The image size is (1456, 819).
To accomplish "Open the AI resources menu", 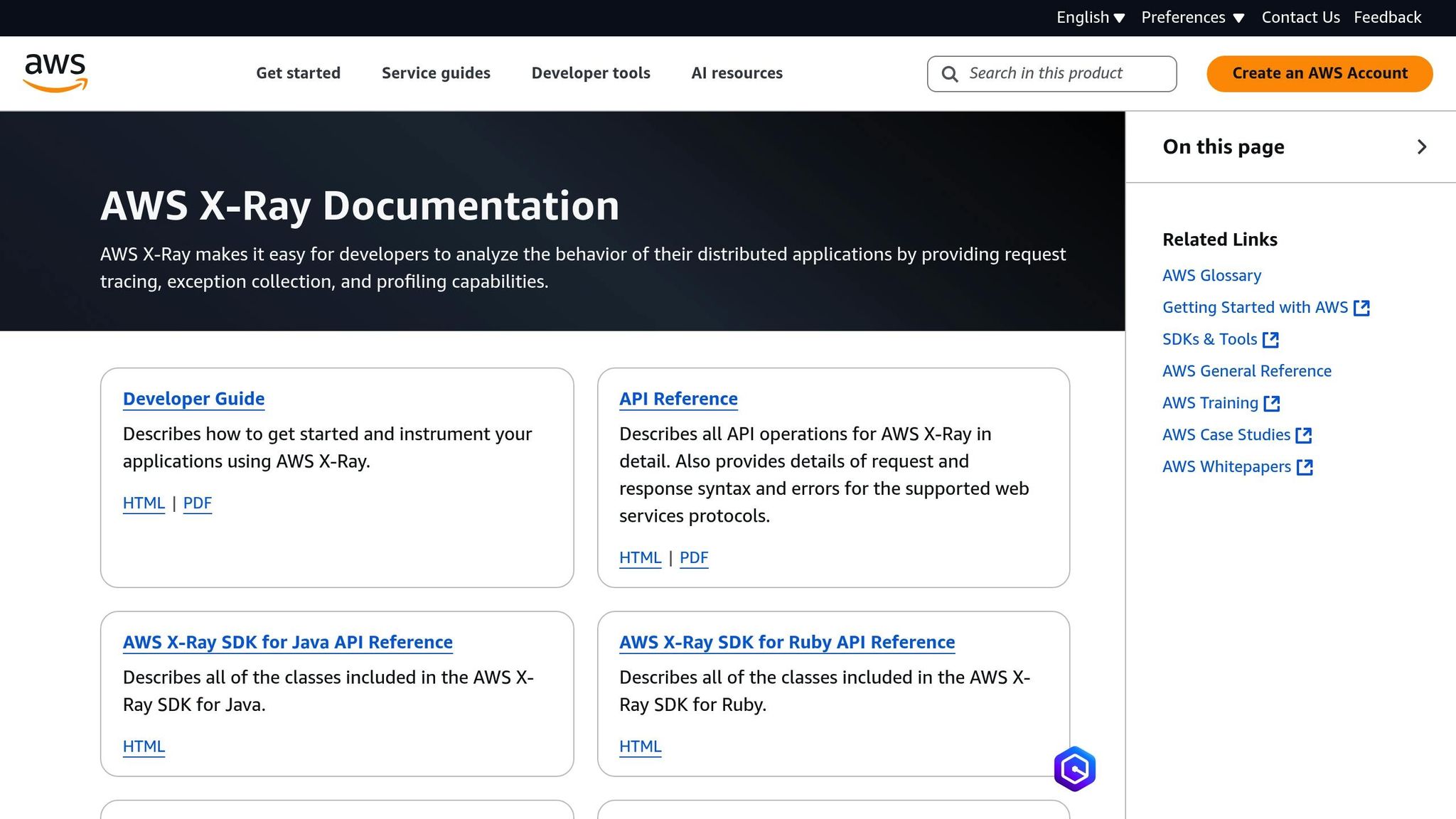I will pos(737,73).
